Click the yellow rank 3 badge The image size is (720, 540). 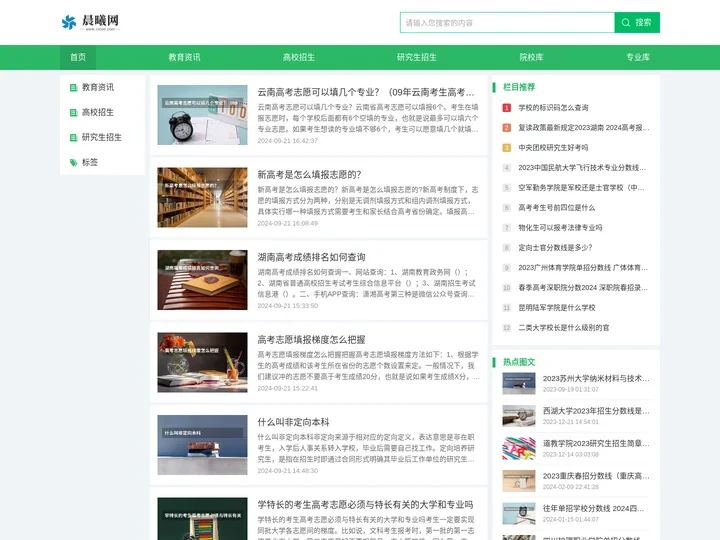tap(506, 147)
